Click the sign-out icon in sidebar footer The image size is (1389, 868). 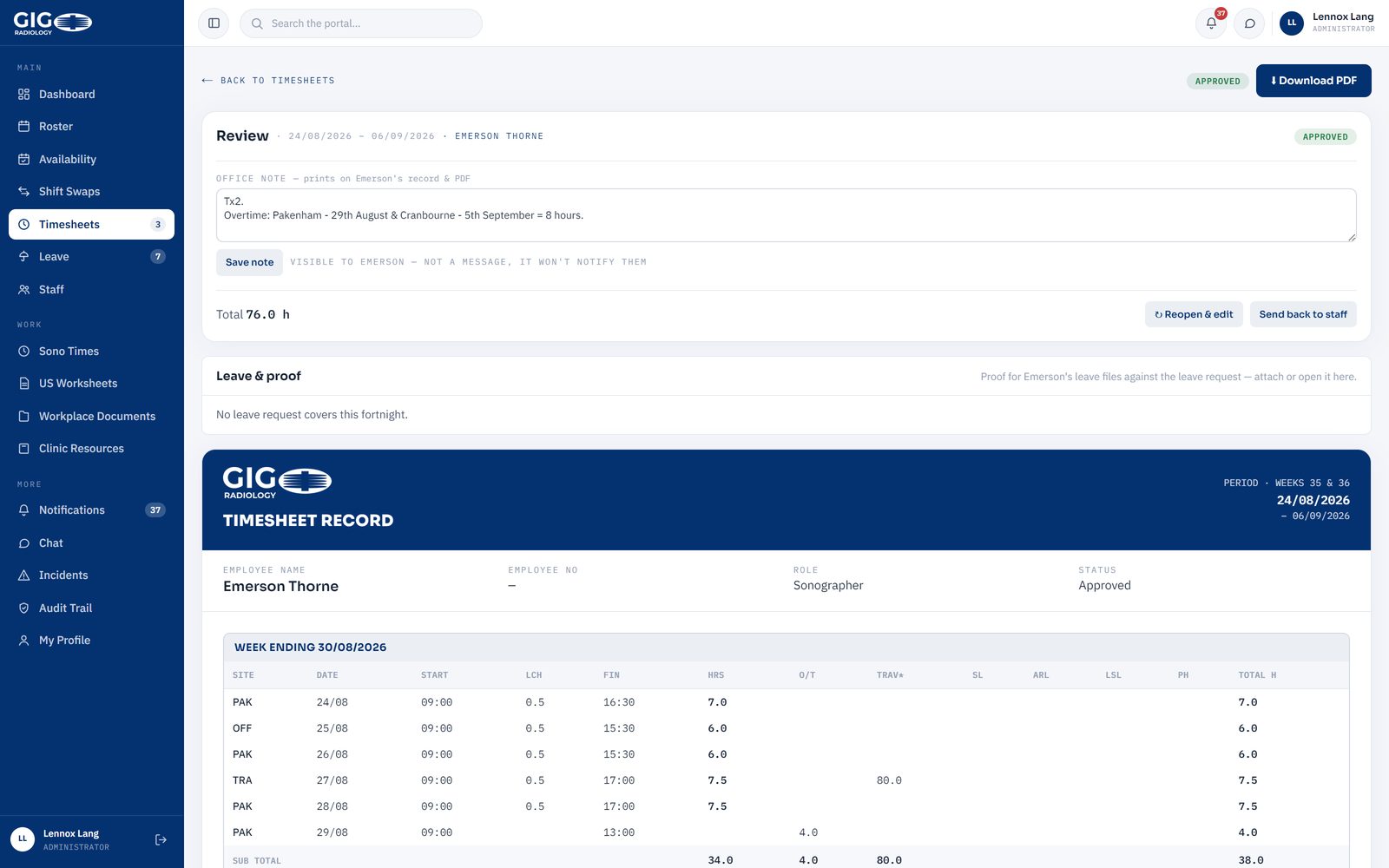coord(161,839)
